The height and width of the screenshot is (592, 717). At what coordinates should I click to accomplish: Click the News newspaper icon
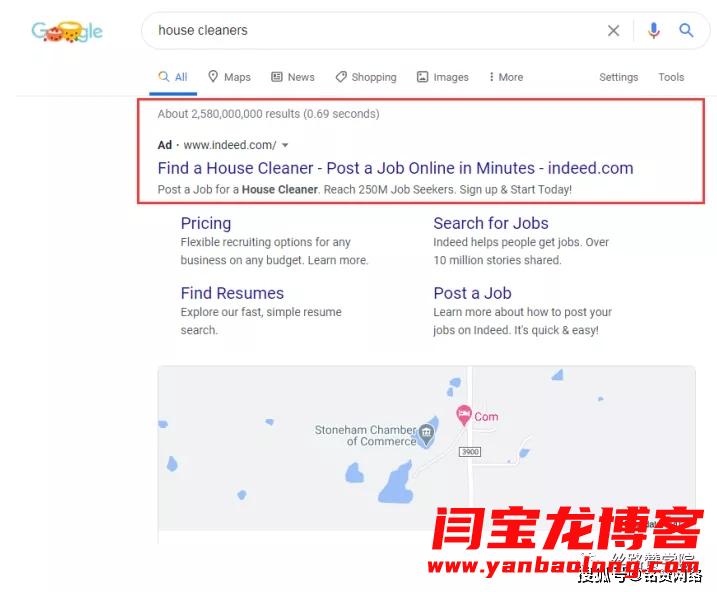click(277, 77)
